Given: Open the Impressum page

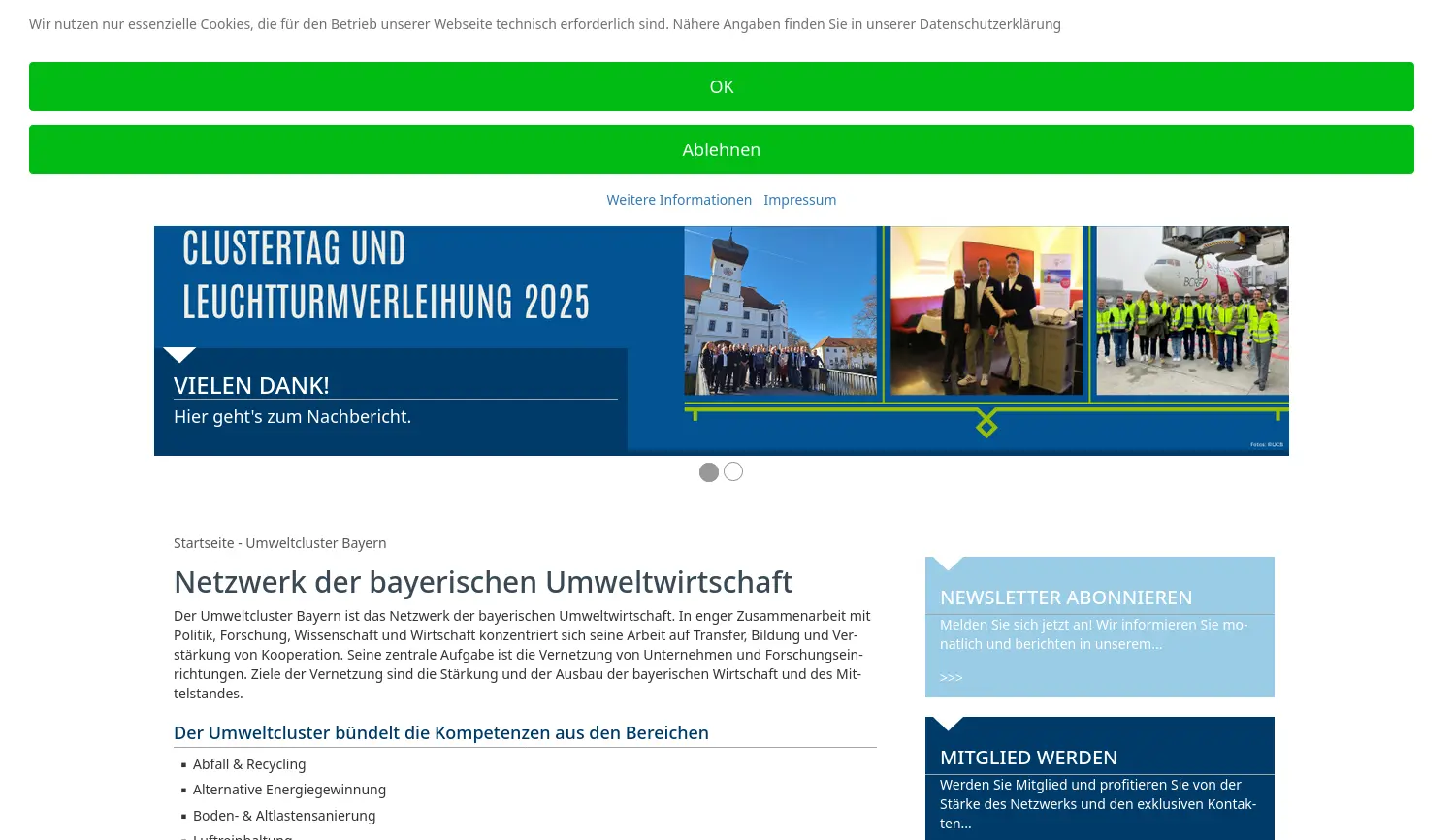Looking at the screenshot, I should 799,199.
